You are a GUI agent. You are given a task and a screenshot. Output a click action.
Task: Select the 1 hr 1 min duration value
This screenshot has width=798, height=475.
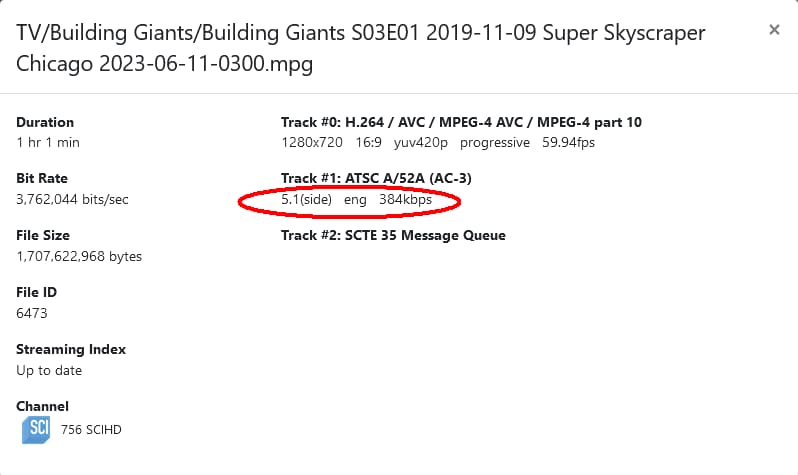coord(48,142)
